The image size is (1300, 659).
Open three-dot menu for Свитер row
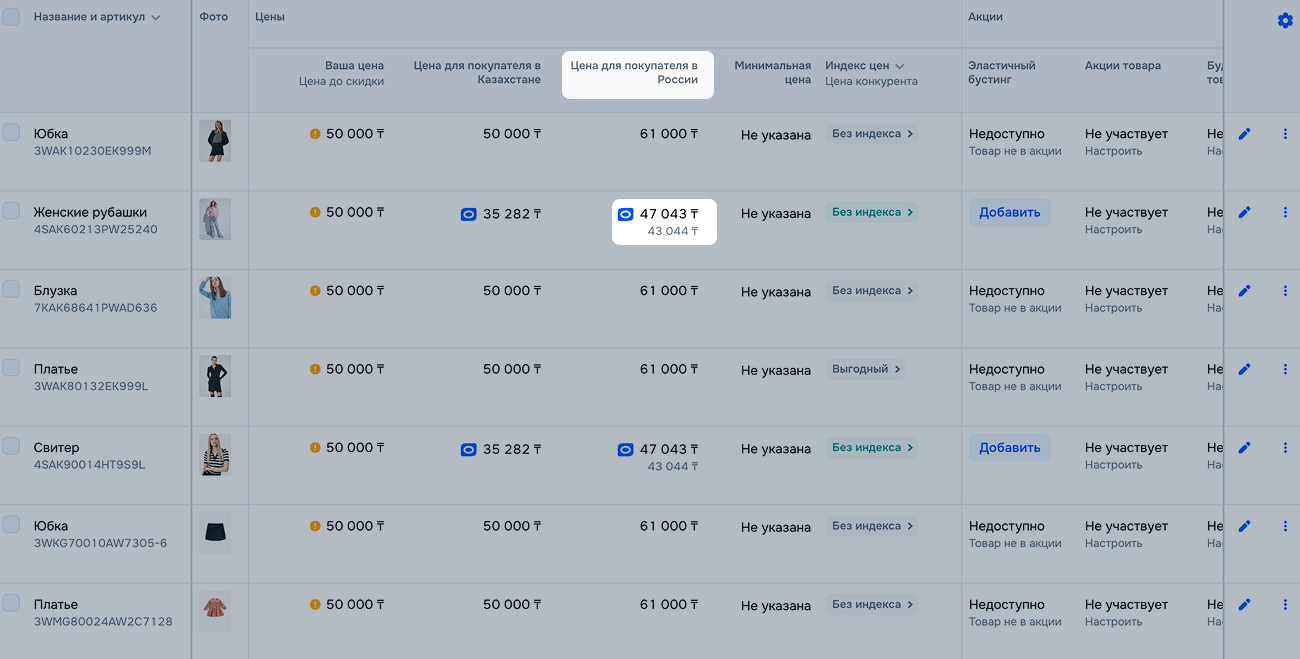[1285, 448]
